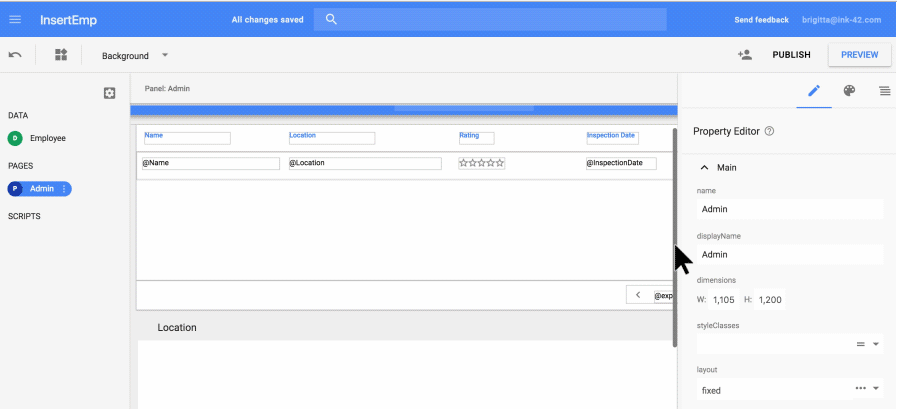
Task: Click the PAGES section heading
Action: pyautogui.click(x=20, y=166)
